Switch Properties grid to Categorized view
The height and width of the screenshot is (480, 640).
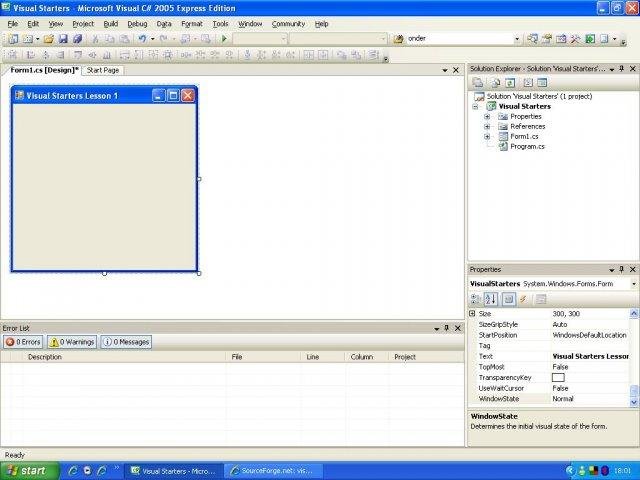click(x=476, y=299)
